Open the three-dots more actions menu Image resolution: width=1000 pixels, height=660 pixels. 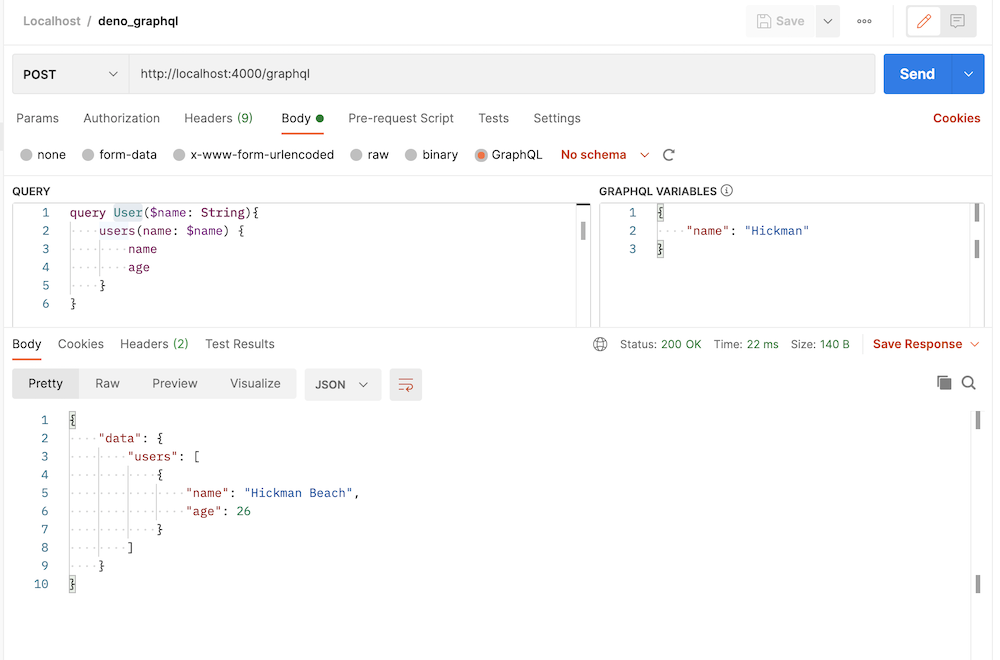tap(864, 21)
